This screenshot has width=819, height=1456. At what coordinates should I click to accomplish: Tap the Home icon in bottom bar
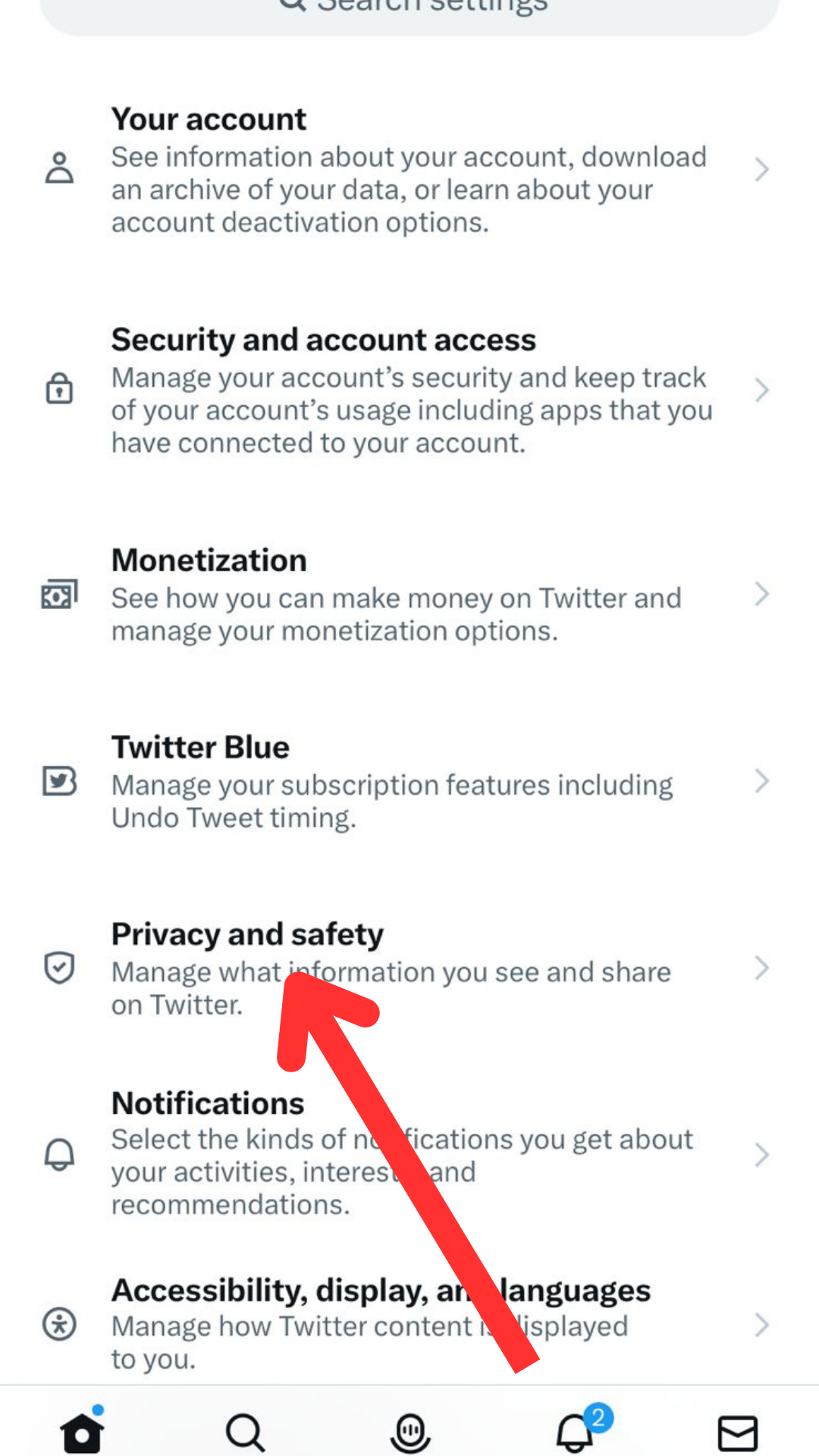pyautogui.click(x=82, y=1430)
